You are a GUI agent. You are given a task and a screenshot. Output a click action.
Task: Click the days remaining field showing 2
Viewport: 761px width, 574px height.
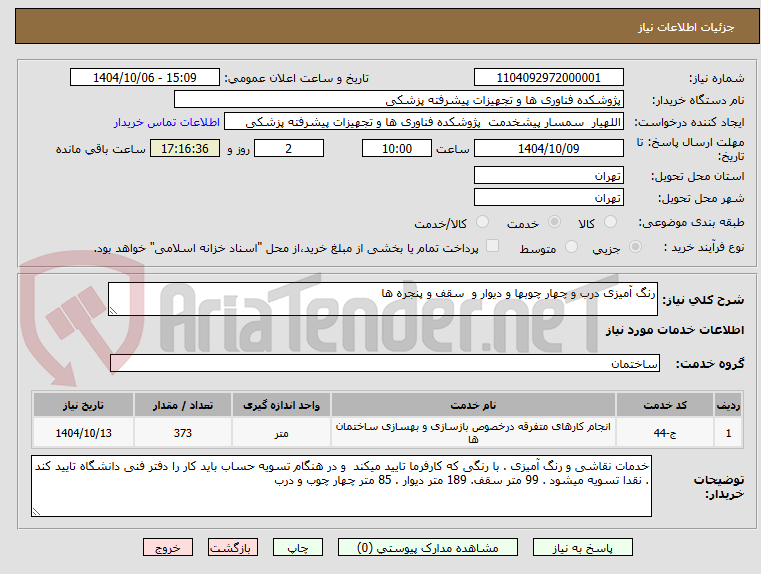point(289,148)
